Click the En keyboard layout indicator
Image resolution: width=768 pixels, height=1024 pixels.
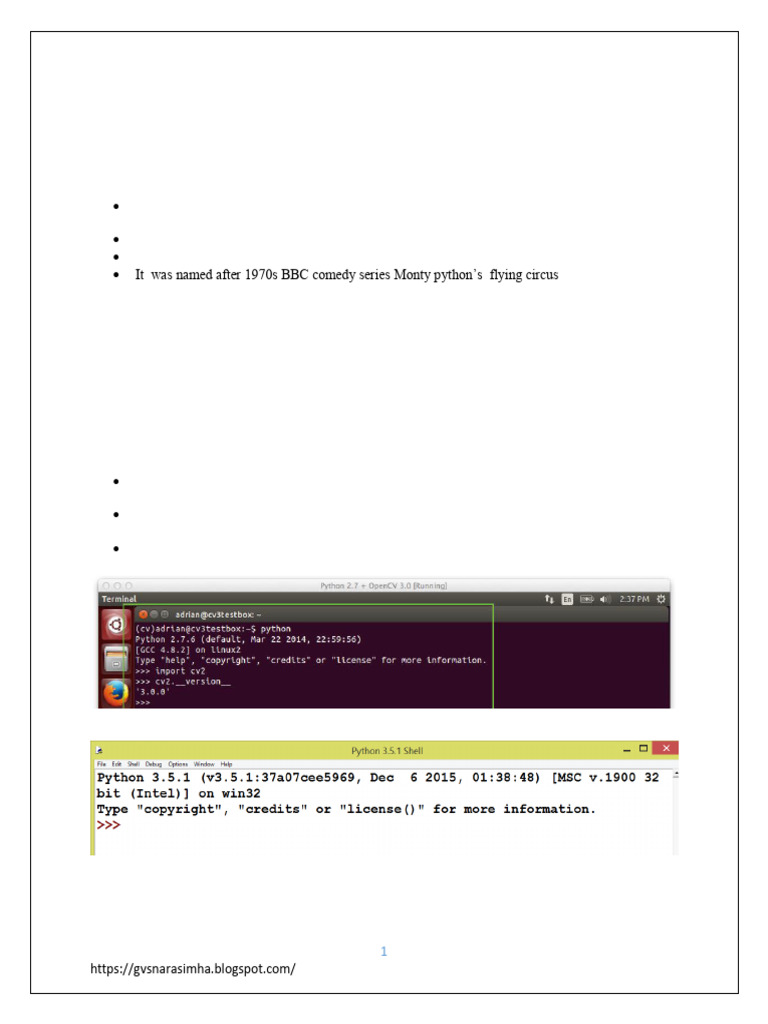point(567,599)
